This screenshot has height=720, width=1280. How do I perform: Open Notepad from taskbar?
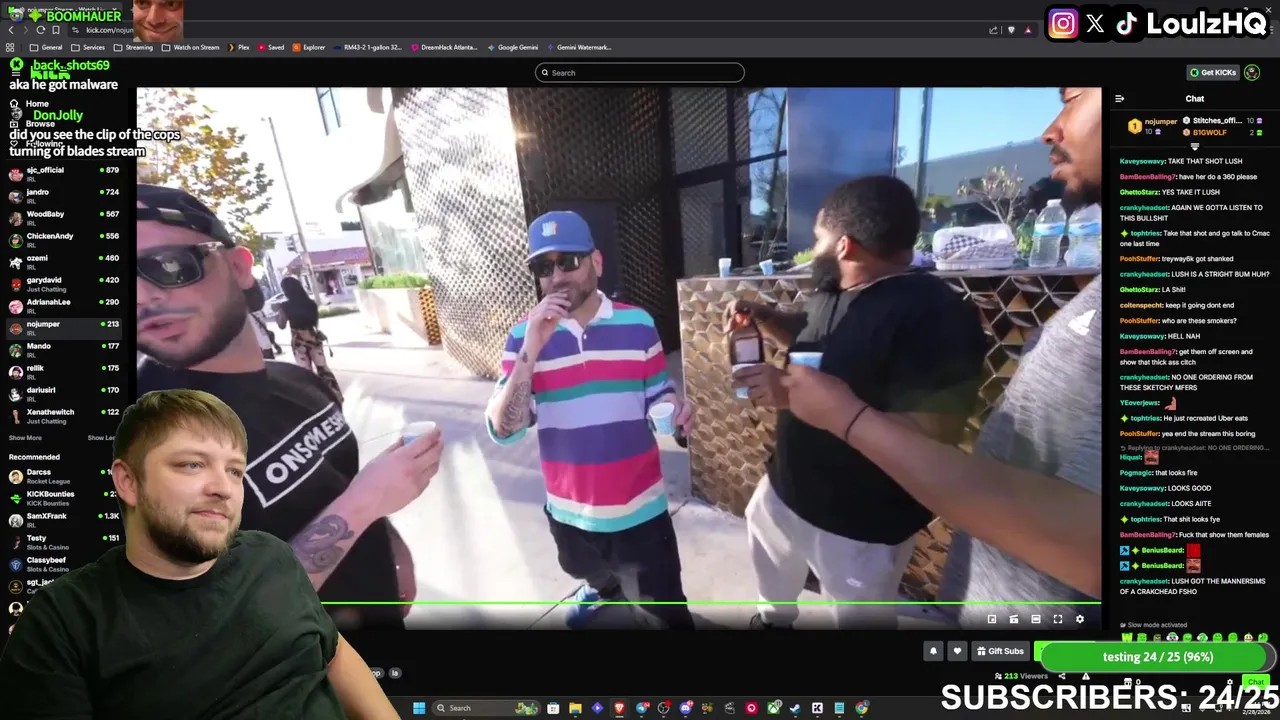pyautogui.click(x=839, y=708)
